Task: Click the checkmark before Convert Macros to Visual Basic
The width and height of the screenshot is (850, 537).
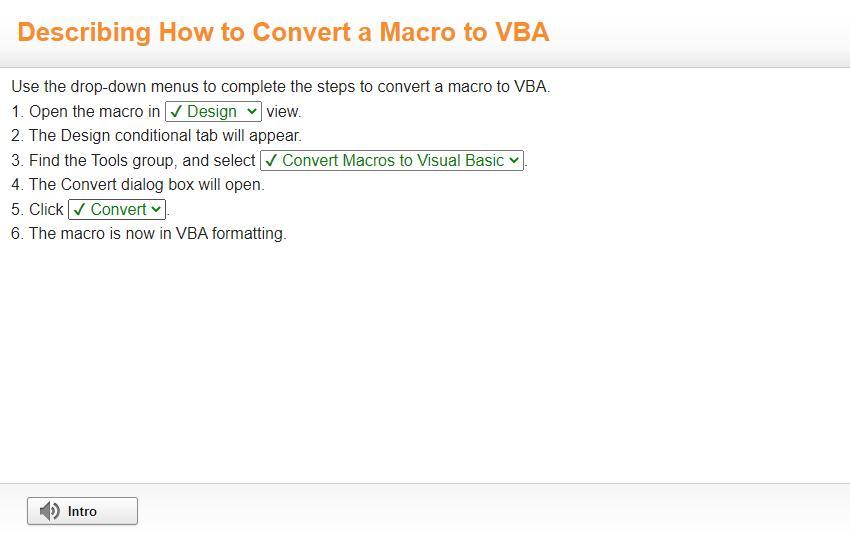Action: click(x=271, y=160)
